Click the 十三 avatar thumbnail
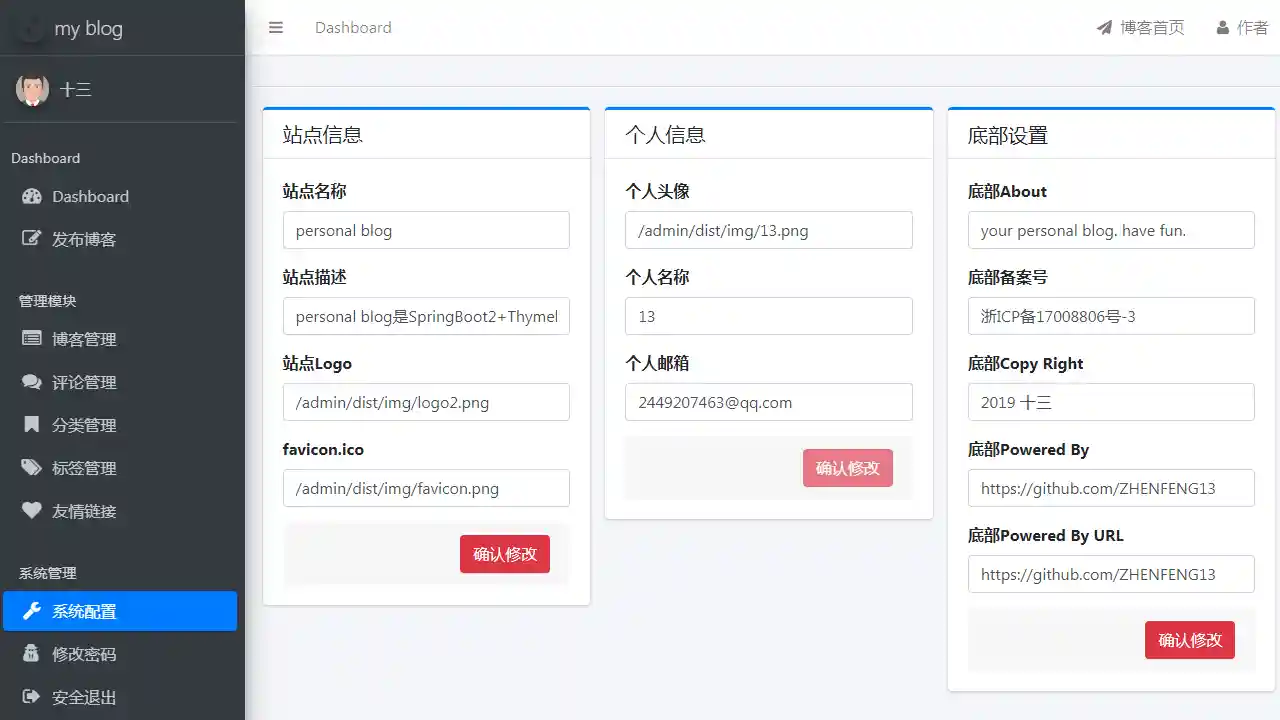Screen dimensions: 1280x720 [33, 89]
